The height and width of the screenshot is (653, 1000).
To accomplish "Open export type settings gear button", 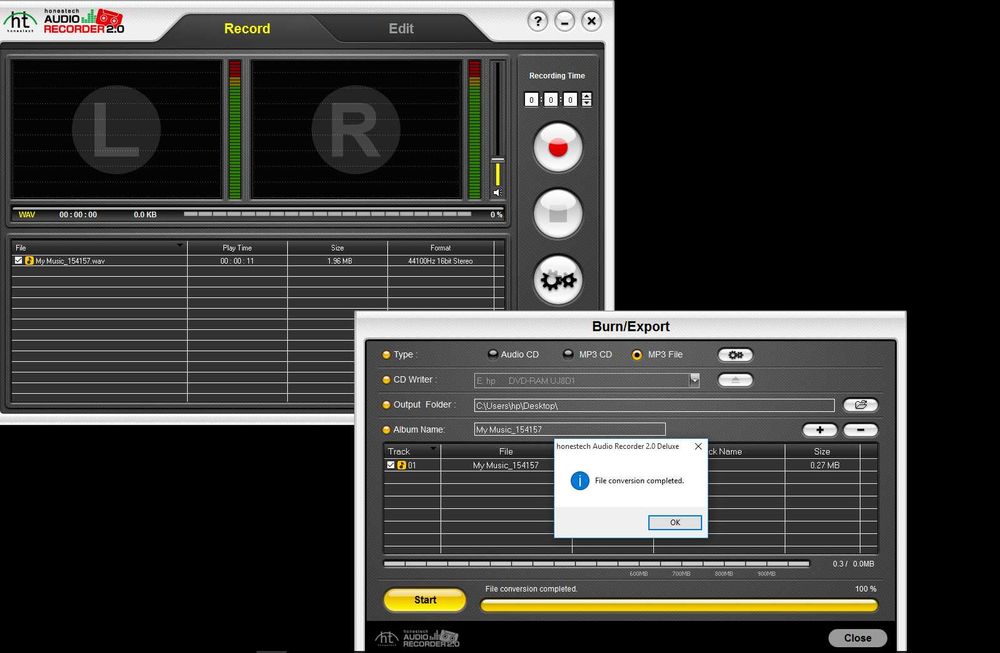I will [735, 355].
